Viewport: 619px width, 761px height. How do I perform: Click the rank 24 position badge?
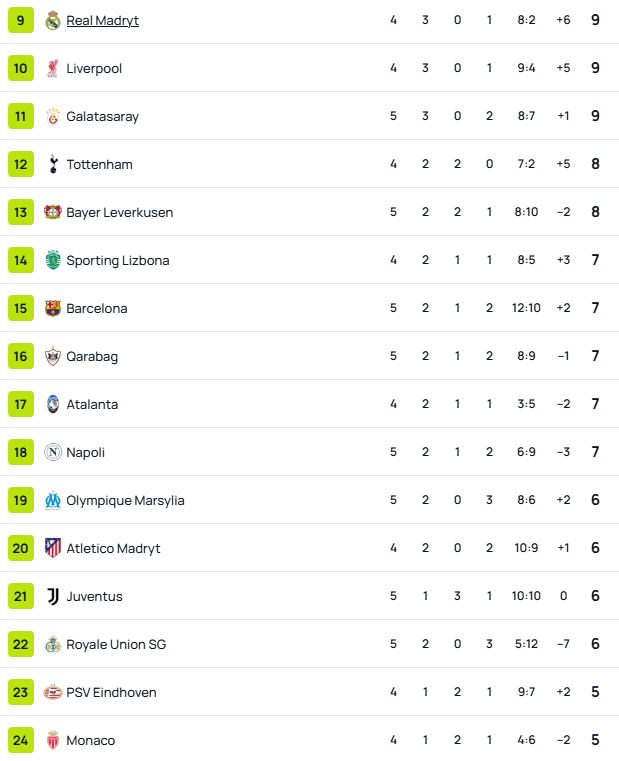tap(21, 740)
